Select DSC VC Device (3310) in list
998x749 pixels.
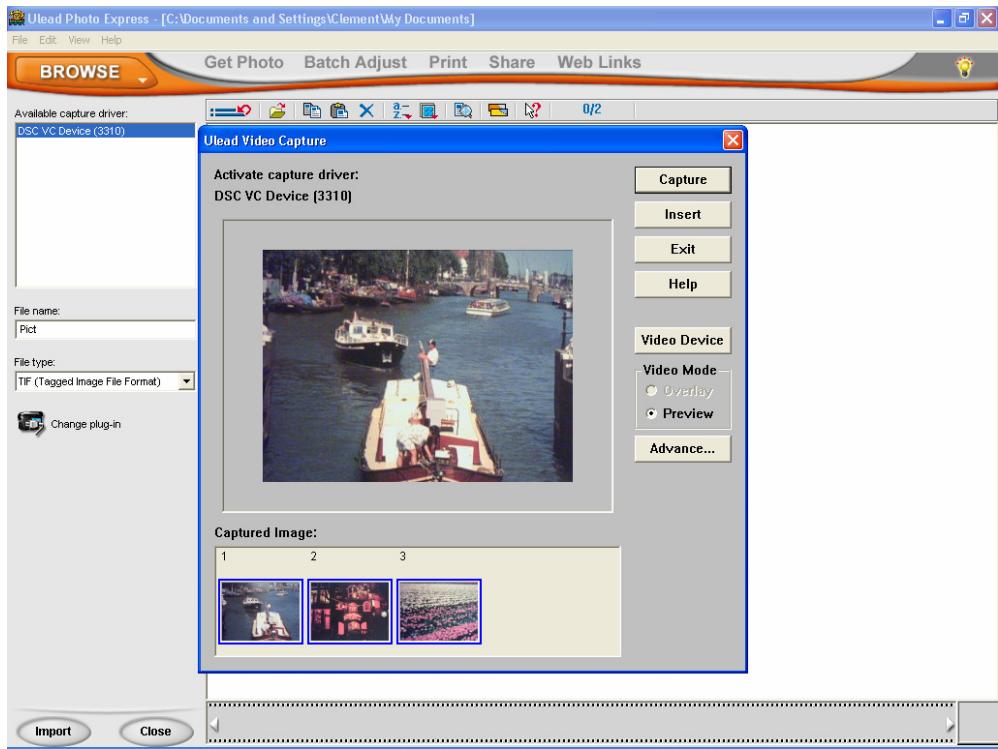(x=105, y=130)
